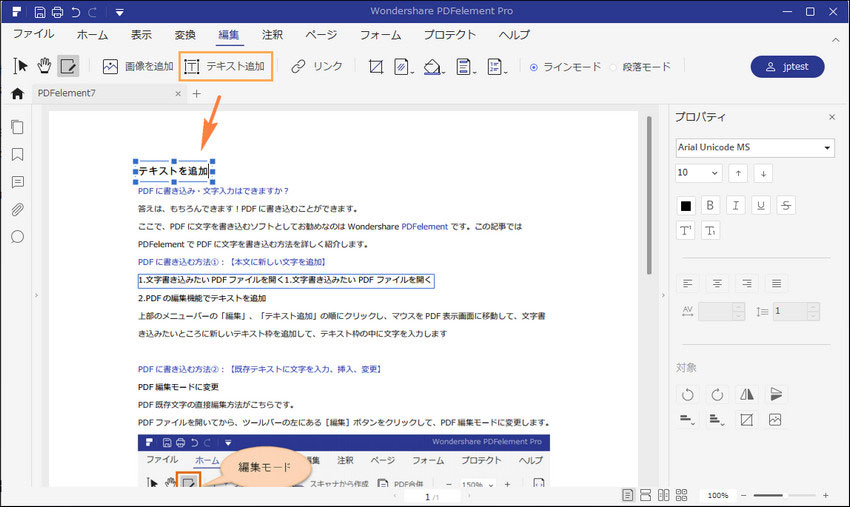Toggle strikethrough formatting

tap(786, 206)
